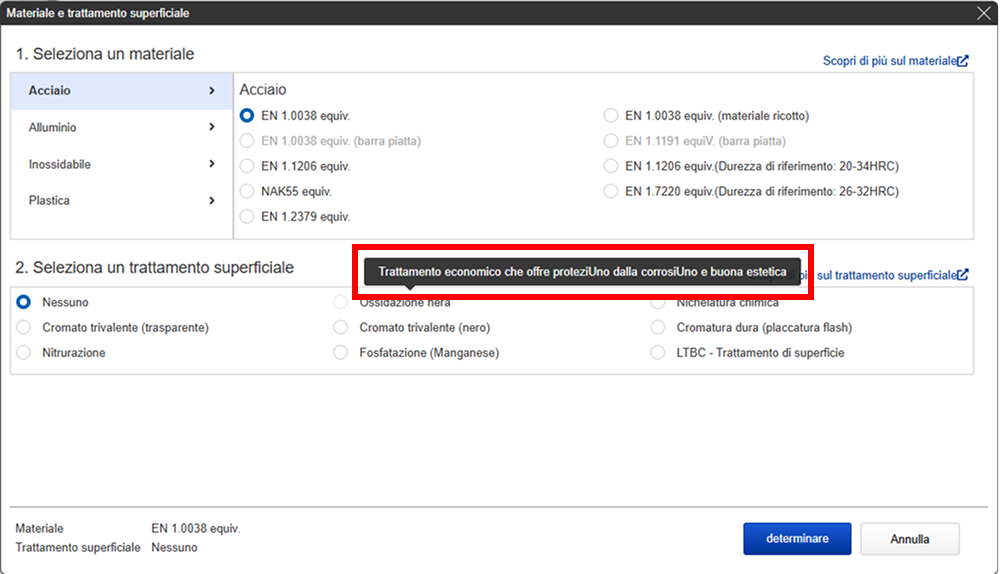Select NAK55 equiv. material option

(247, 191)
